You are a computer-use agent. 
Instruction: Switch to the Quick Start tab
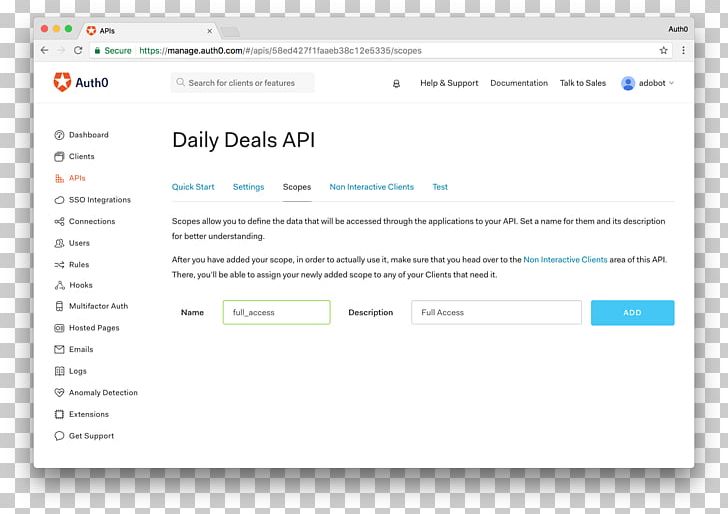point(193,187)
